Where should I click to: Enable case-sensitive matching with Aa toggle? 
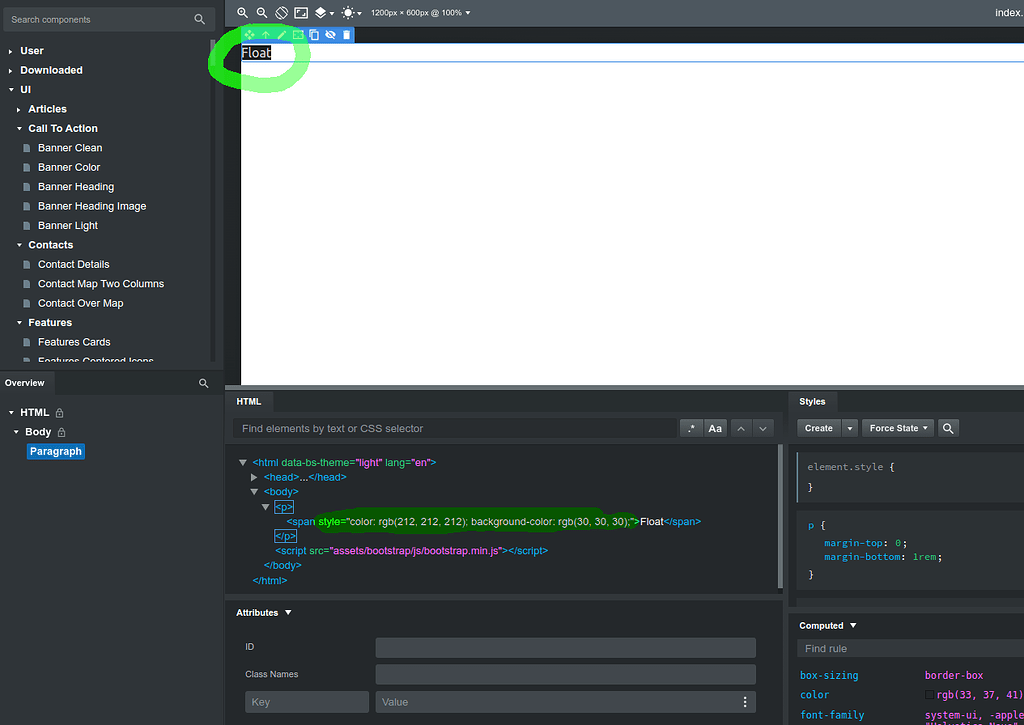[715, 428]
